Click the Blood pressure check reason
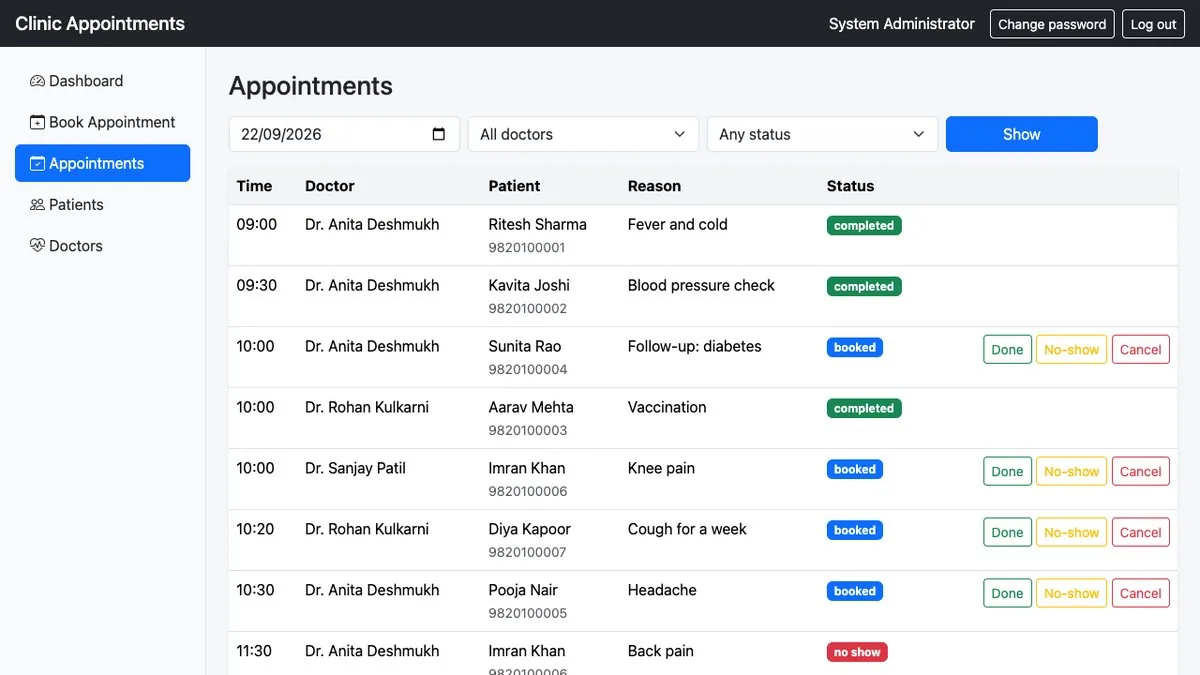The image size is (1200, 675). tap(701, 285)
